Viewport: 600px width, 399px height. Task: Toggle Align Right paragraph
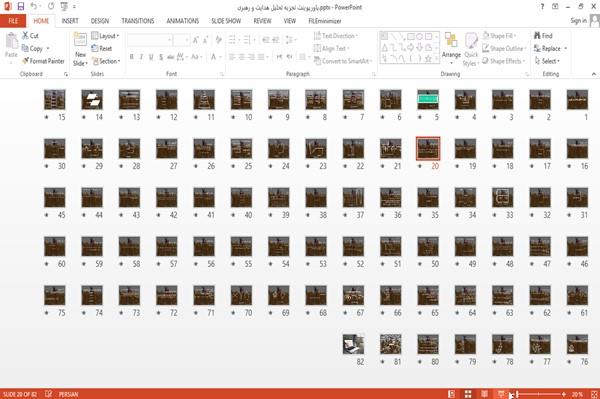click(251, 57)
